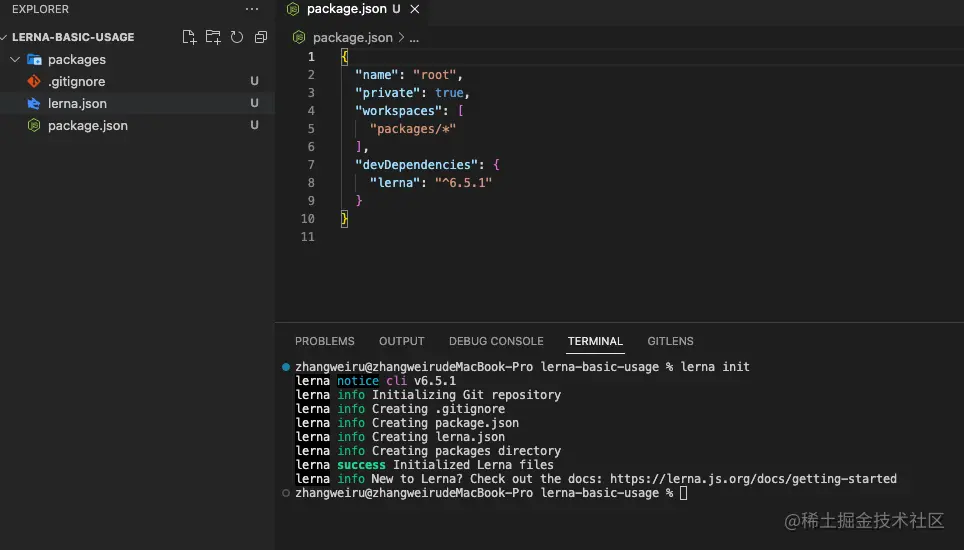Click the "packages/*" string in editor
This screenshot has width=964, height=550.
click(413, 129)
